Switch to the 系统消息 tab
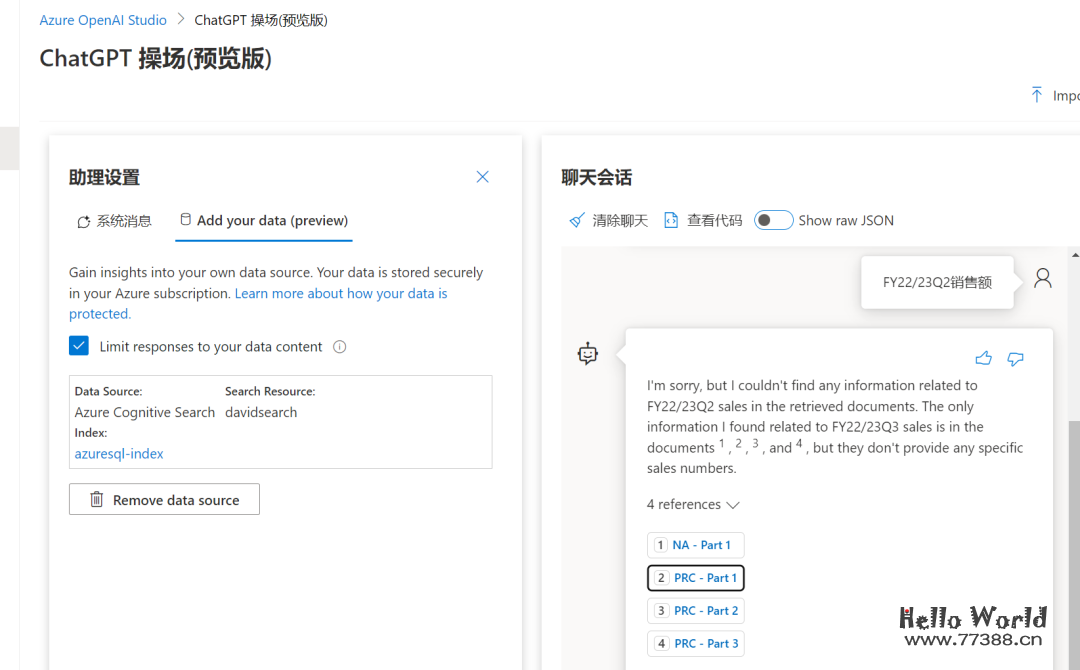The width and height of the screenshot is (1080, 670). [114, 221]
